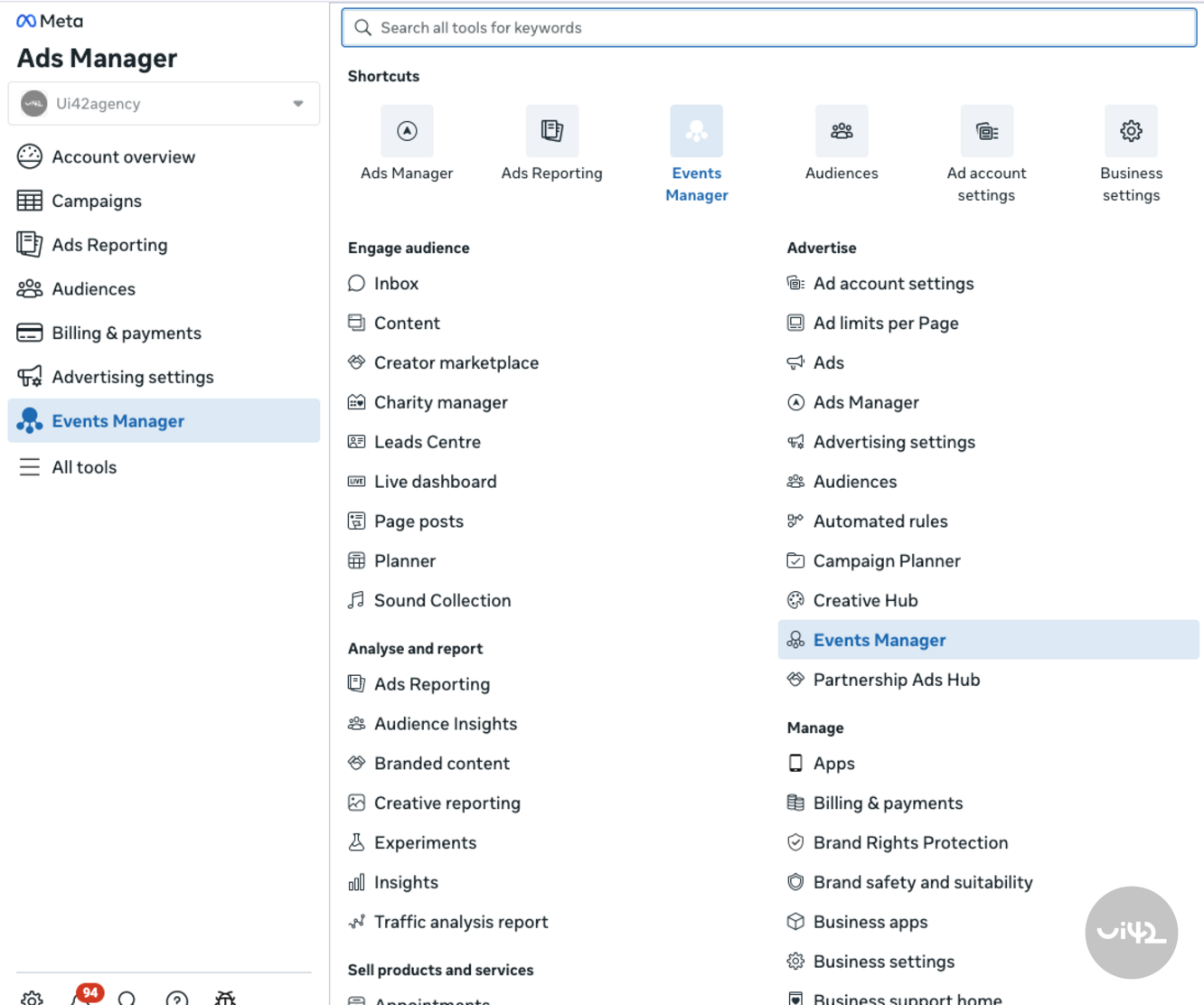Image resolution: width=1204 pixels, height=1005 pixels.
Task: Click the ui42 round floating logo button
Action: (1131, 932)
